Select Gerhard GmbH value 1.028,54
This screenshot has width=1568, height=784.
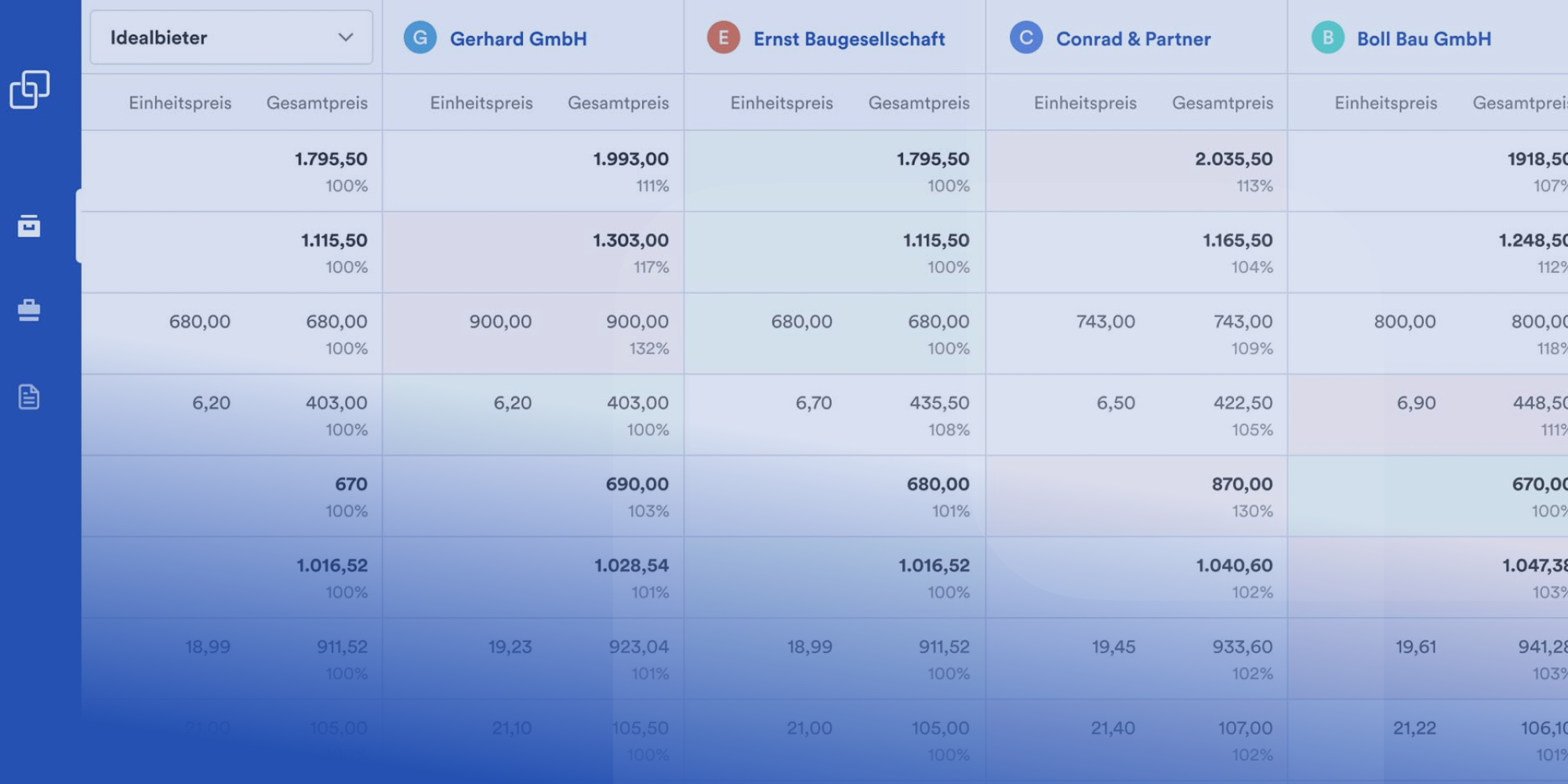[632, 565]
